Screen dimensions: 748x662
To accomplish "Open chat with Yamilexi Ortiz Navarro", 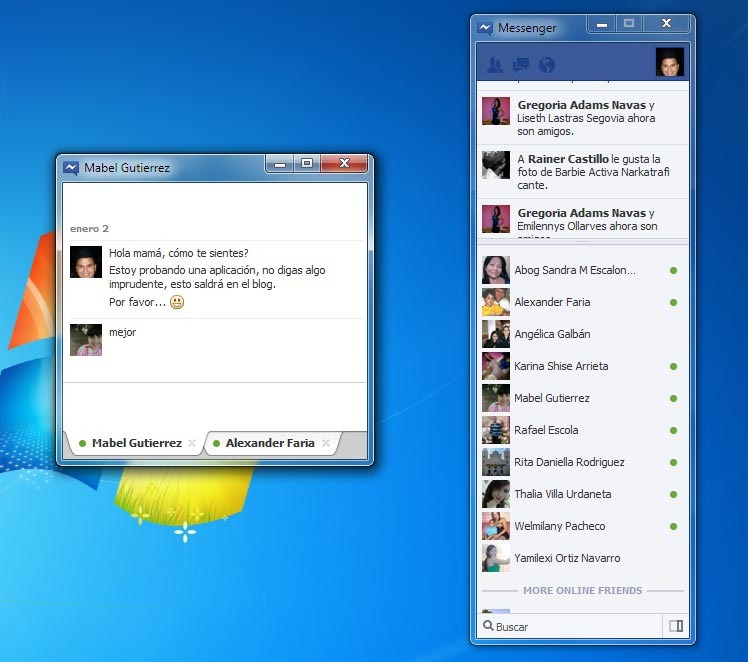I will point(582,558).
